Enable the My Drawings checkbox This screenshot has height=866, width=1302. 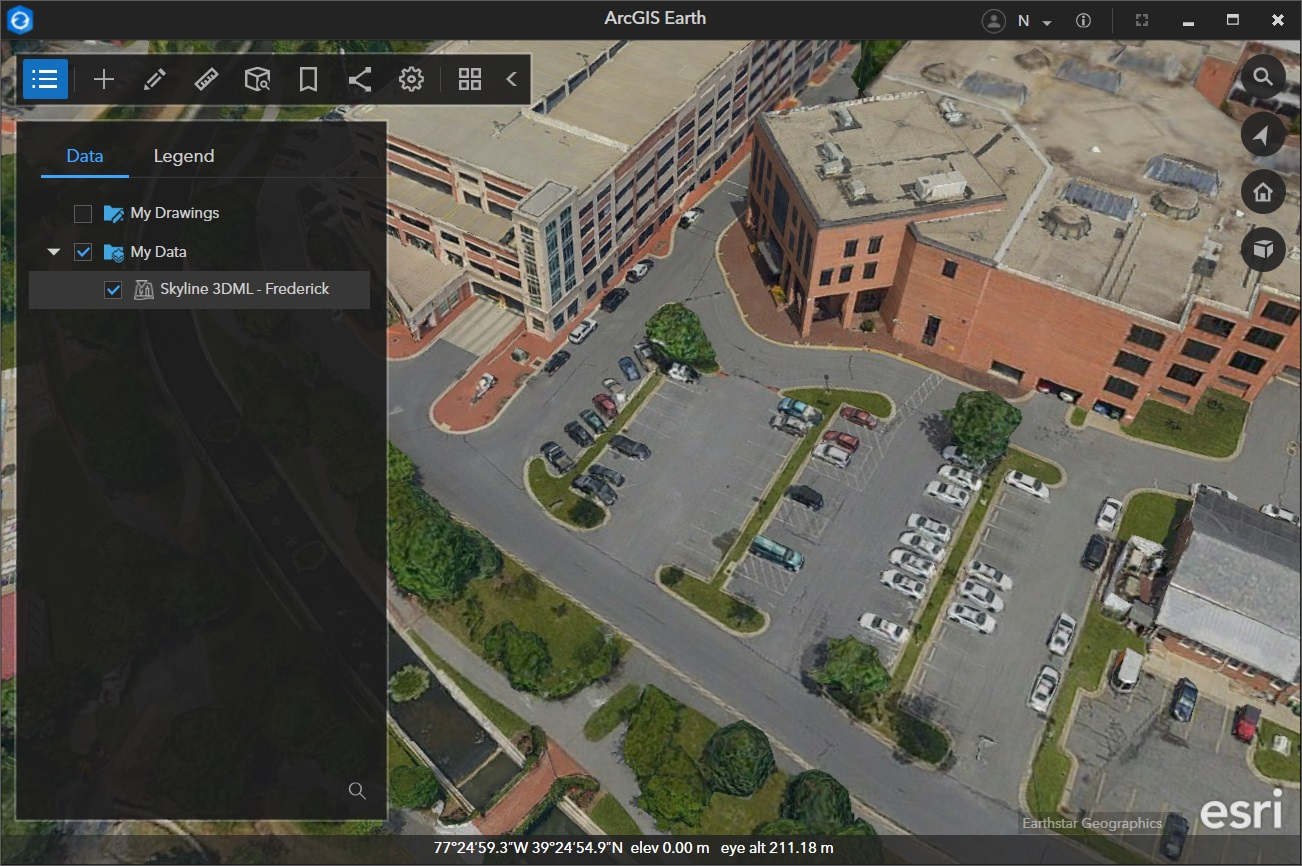83,213
